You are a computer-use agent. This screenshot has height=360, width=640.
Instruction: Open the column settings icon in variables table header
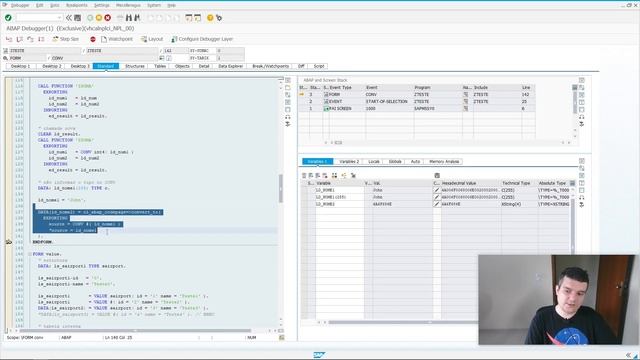[572, 183]
